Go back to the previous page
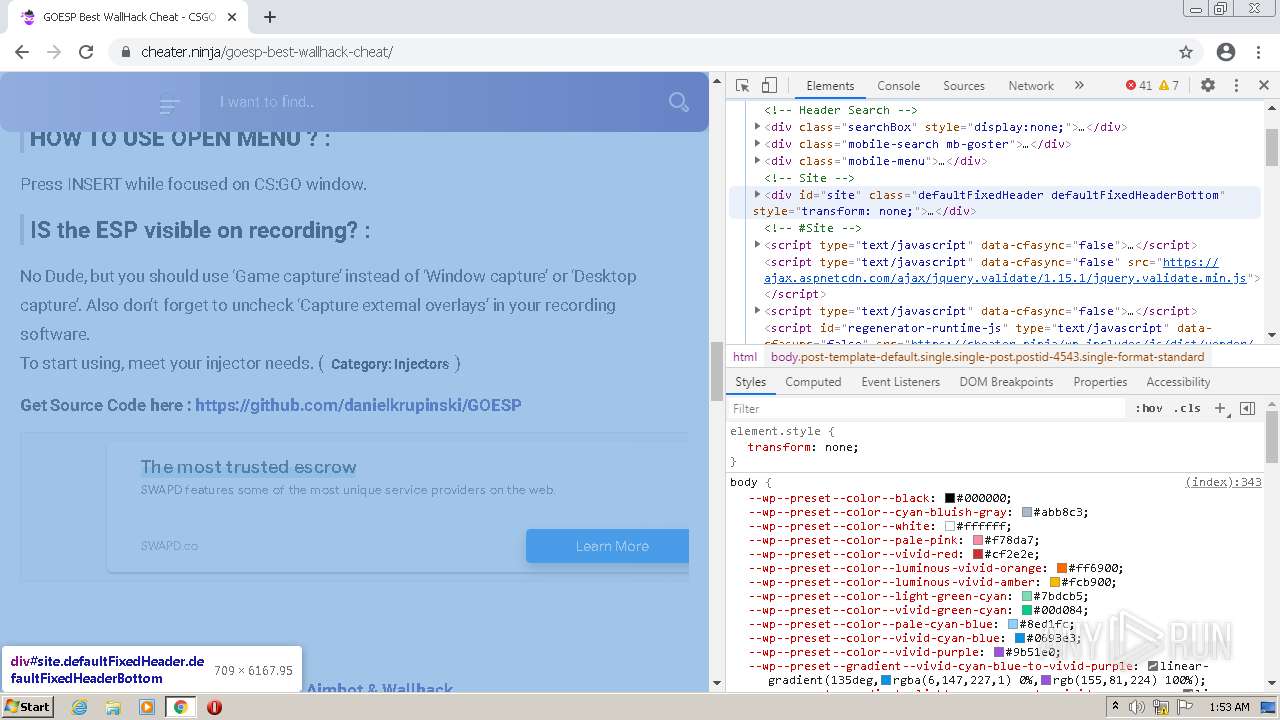Screen dimensions: 1280x720 pyautogui.click(x=22, y=52)
